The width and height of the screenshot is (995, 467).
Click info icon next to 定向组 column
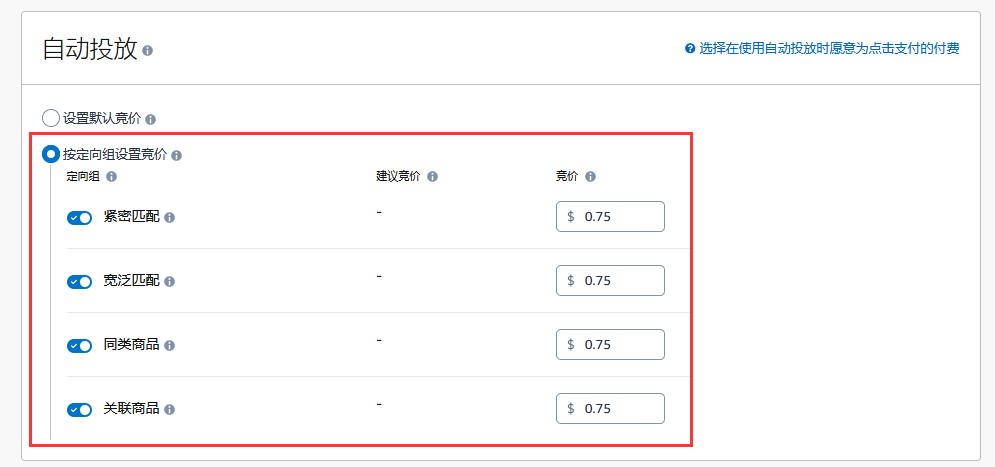click(x=112, y=177)
